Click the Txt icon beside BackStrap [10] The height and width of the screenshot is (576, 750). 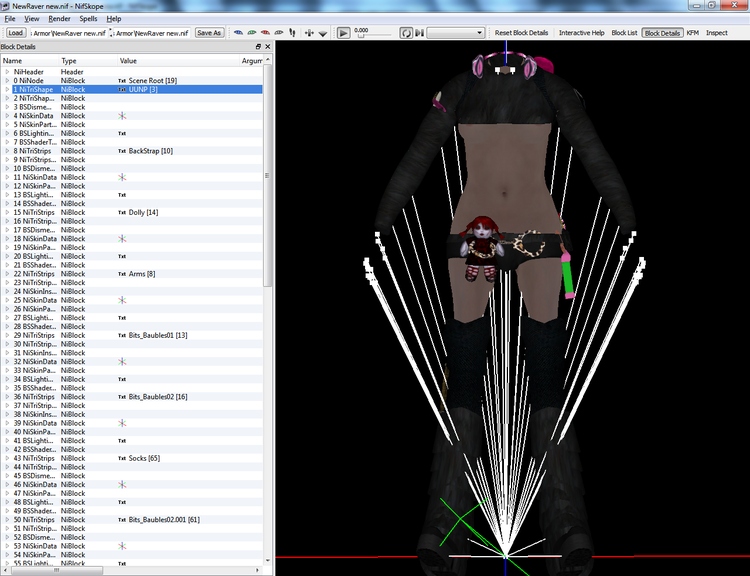pyautogui.click(x=122, y=151)
